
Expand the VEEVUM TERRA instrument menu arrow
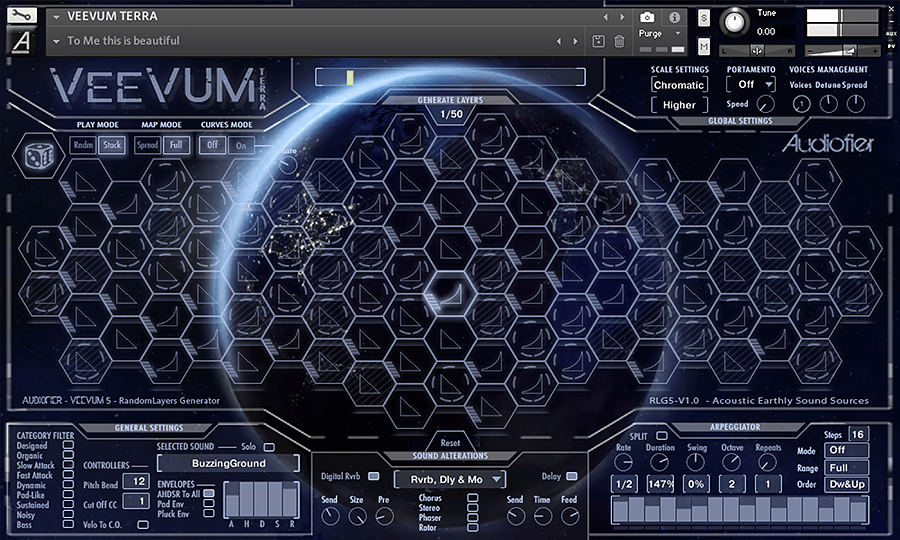point(56,17)
